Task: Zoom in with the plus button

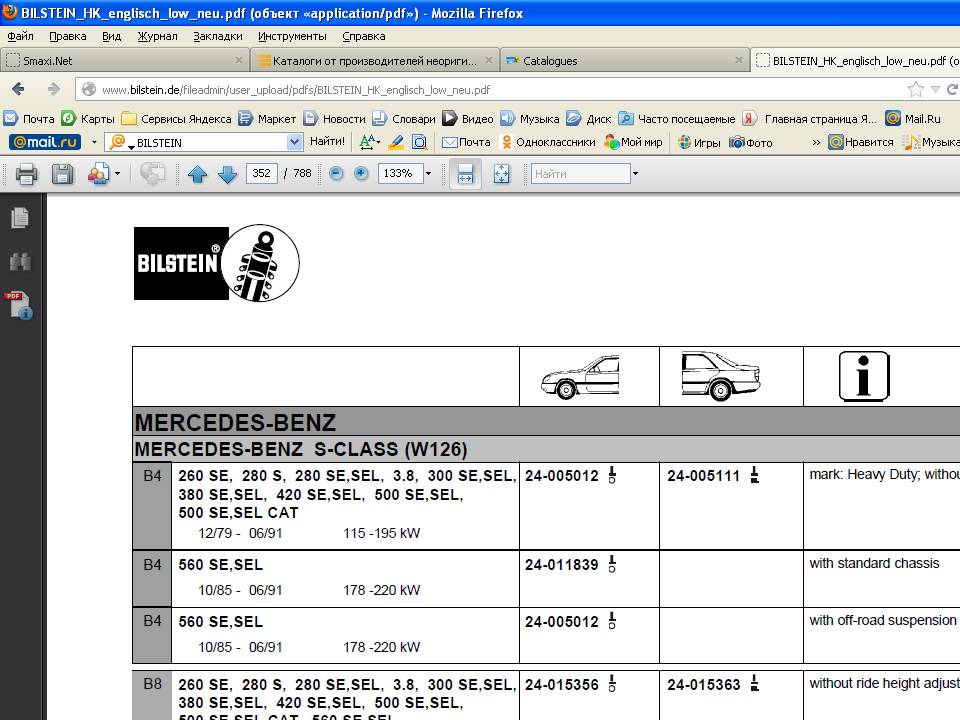Action: pos(361,173)
